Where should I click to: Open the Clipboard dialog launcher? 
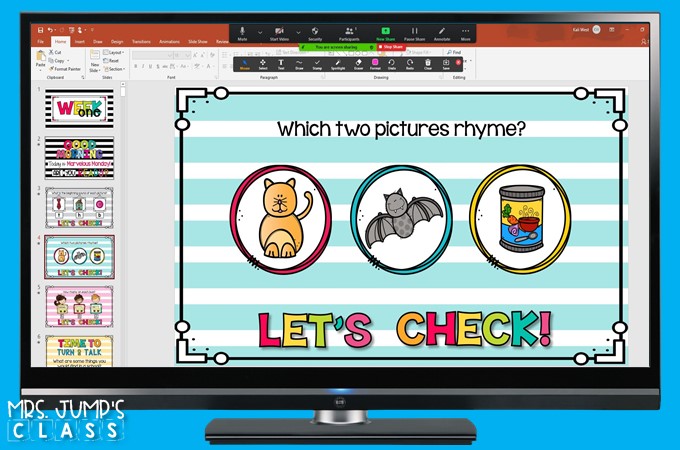(x=83, y=77)
